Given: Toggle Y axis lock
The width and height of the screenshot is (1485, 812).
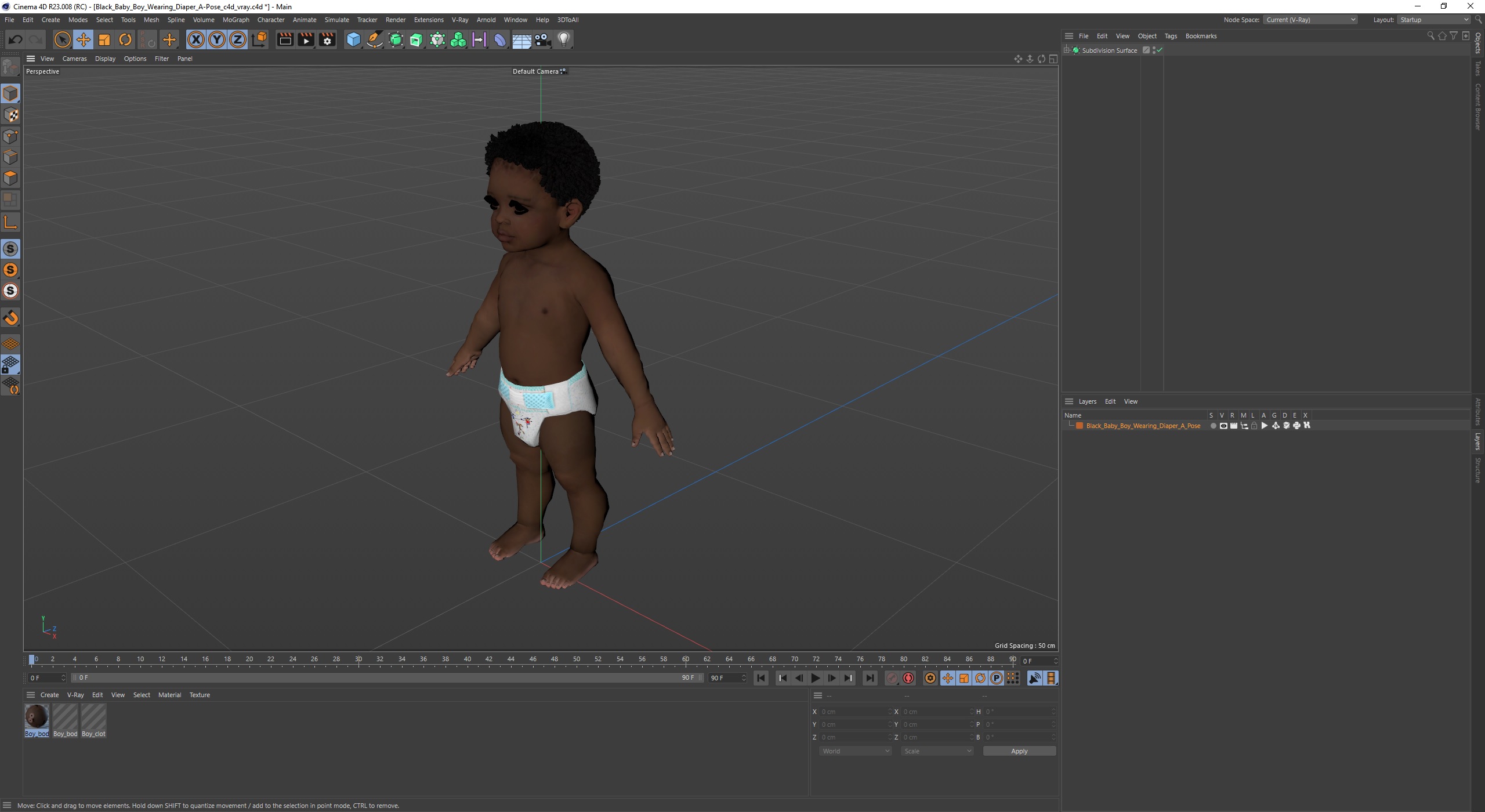Looking at the screenshot, I should (x=217, y=39).
